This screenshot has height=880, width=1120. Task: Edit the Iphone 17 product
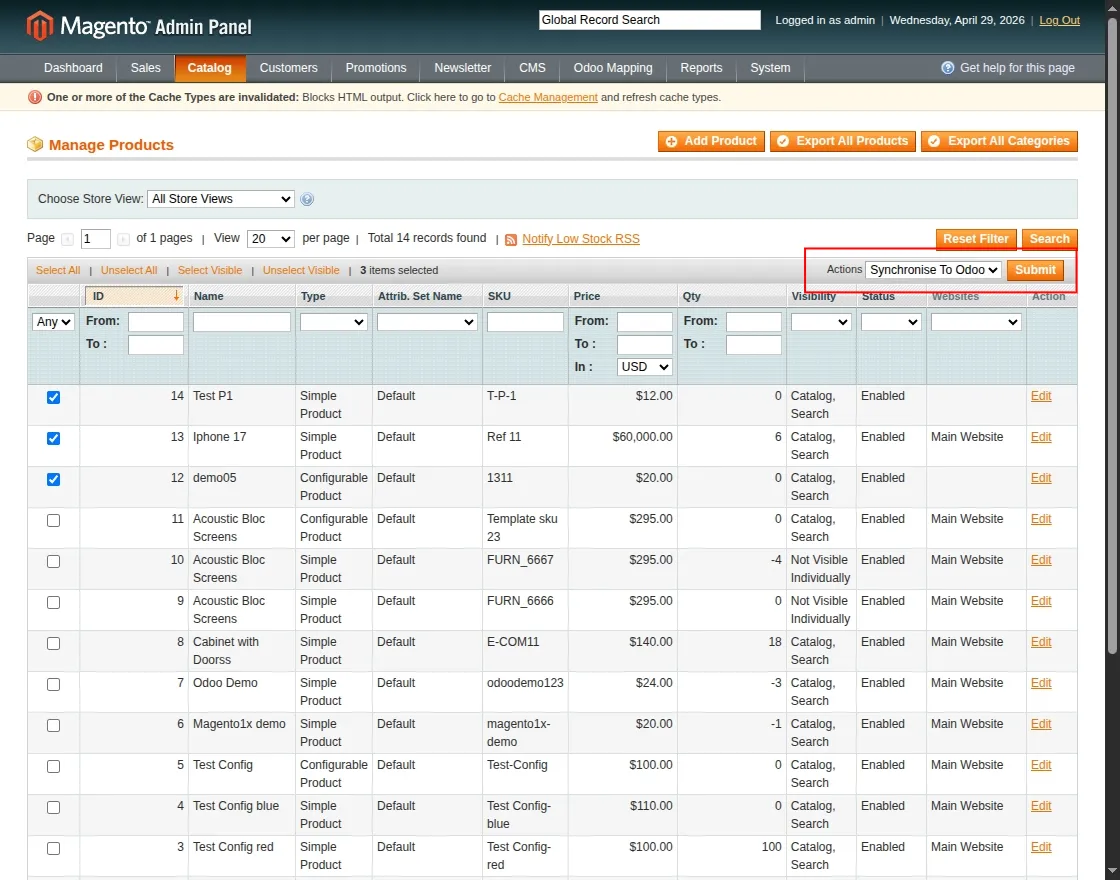(x=1041, y=437)
